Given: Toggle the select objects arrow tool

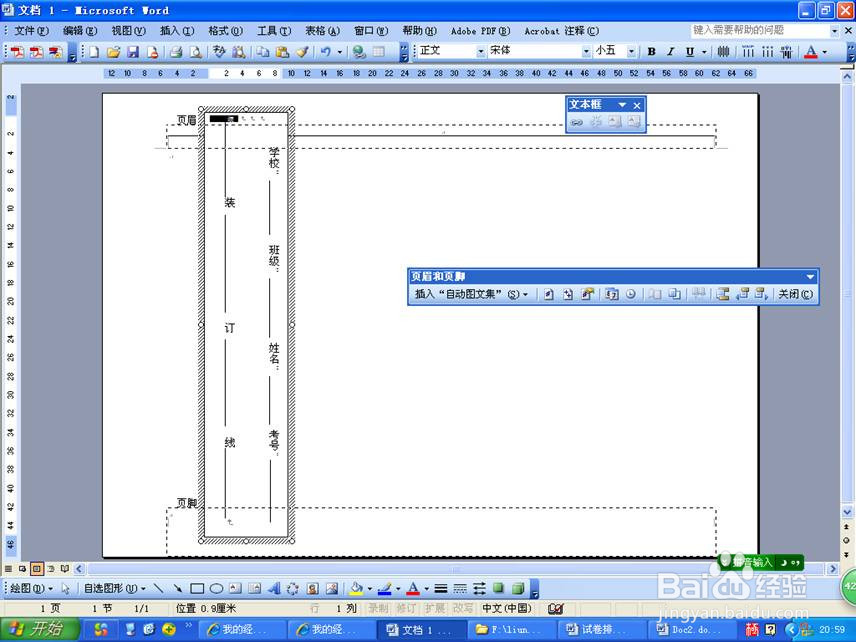Looking at the screenshot, I should pos(66,588).
